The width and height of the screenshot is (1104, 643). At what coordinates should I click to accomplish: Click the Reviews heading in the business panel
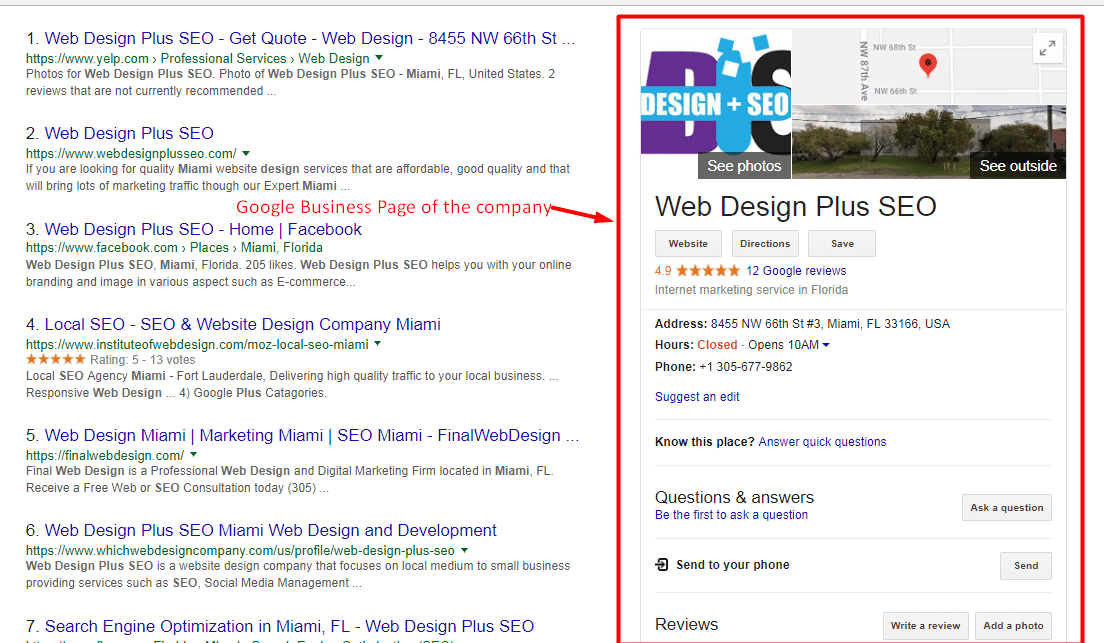(x=686, y=625)
